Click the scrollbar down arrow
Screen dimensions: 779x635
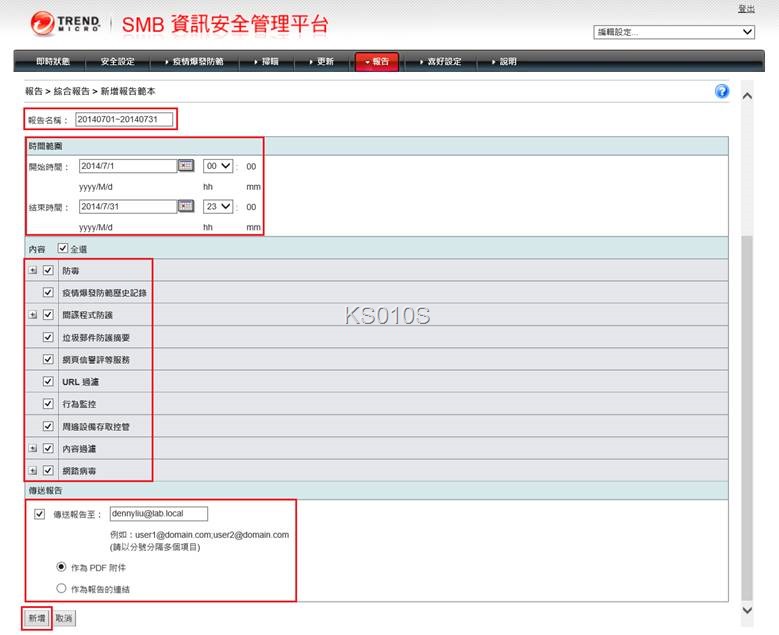(x=747, y=610)
